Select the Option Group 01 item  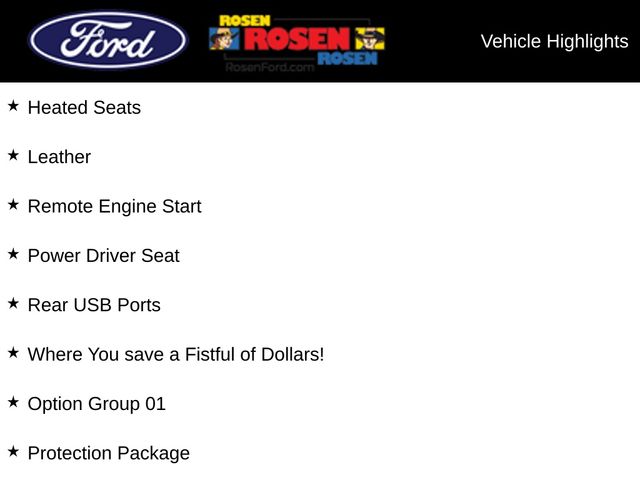[x=96, y=404]
